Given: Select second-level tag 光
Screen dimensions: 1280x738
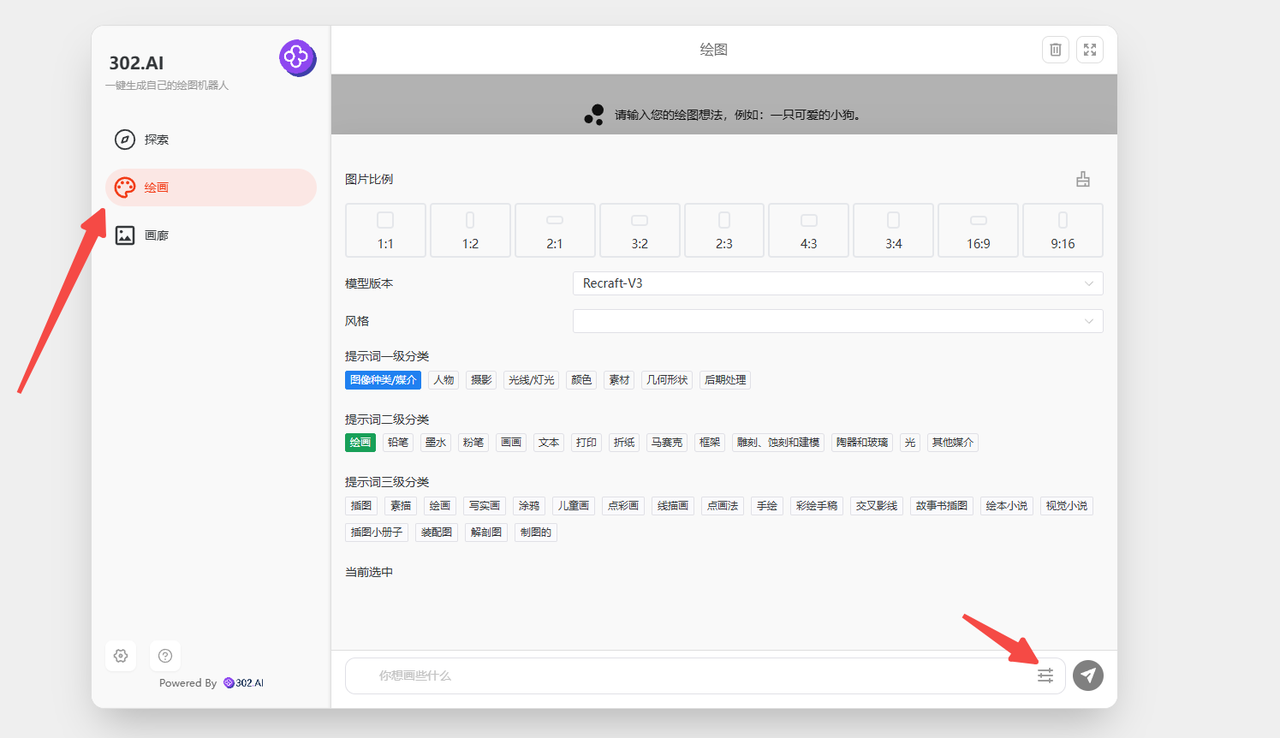Looking at the screenshot, I should [x=910, y=442].
